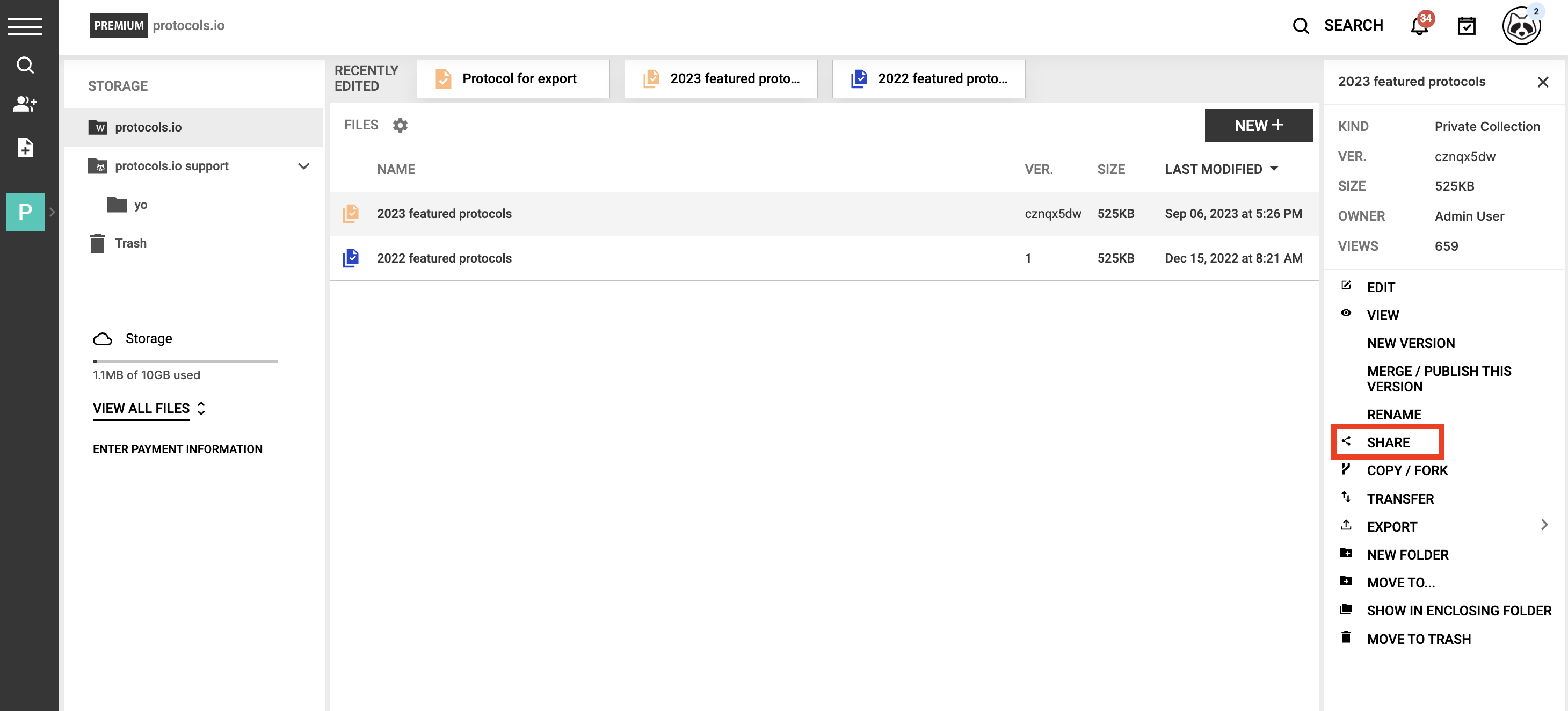
Task: Select the 2022 featured protocols row
Action: 444,258
